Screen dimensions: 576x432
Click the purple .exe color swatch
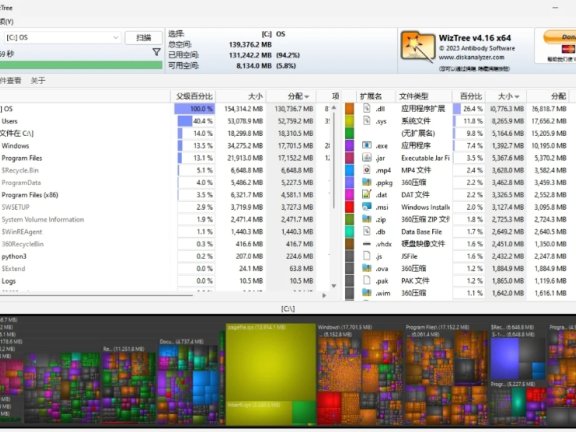349,145
